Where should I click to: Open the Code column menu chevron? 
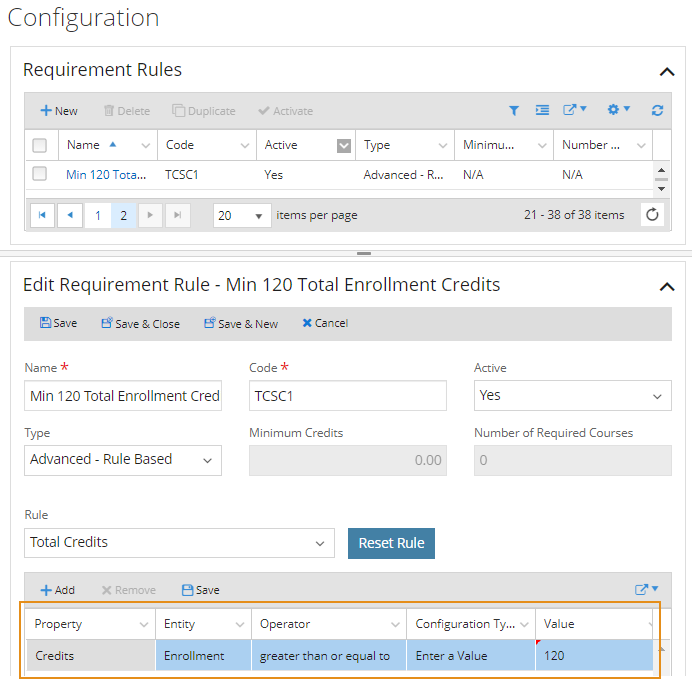tap(244, 146)
